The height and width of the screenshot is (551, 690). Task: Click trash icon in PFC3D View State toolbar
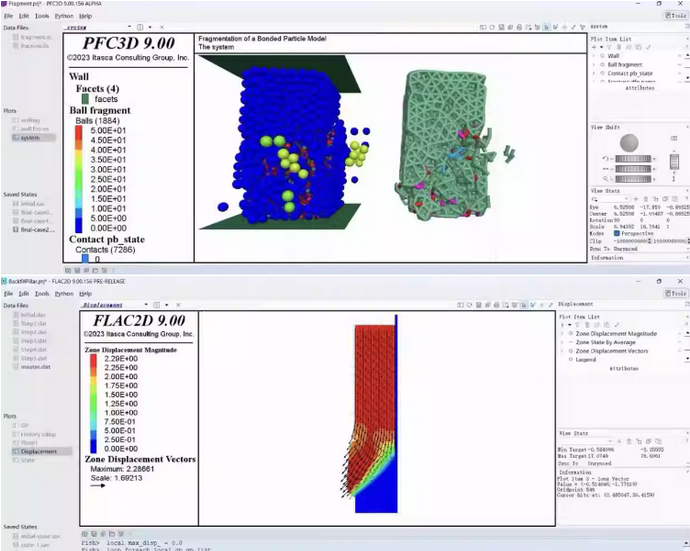pos(646,199)
